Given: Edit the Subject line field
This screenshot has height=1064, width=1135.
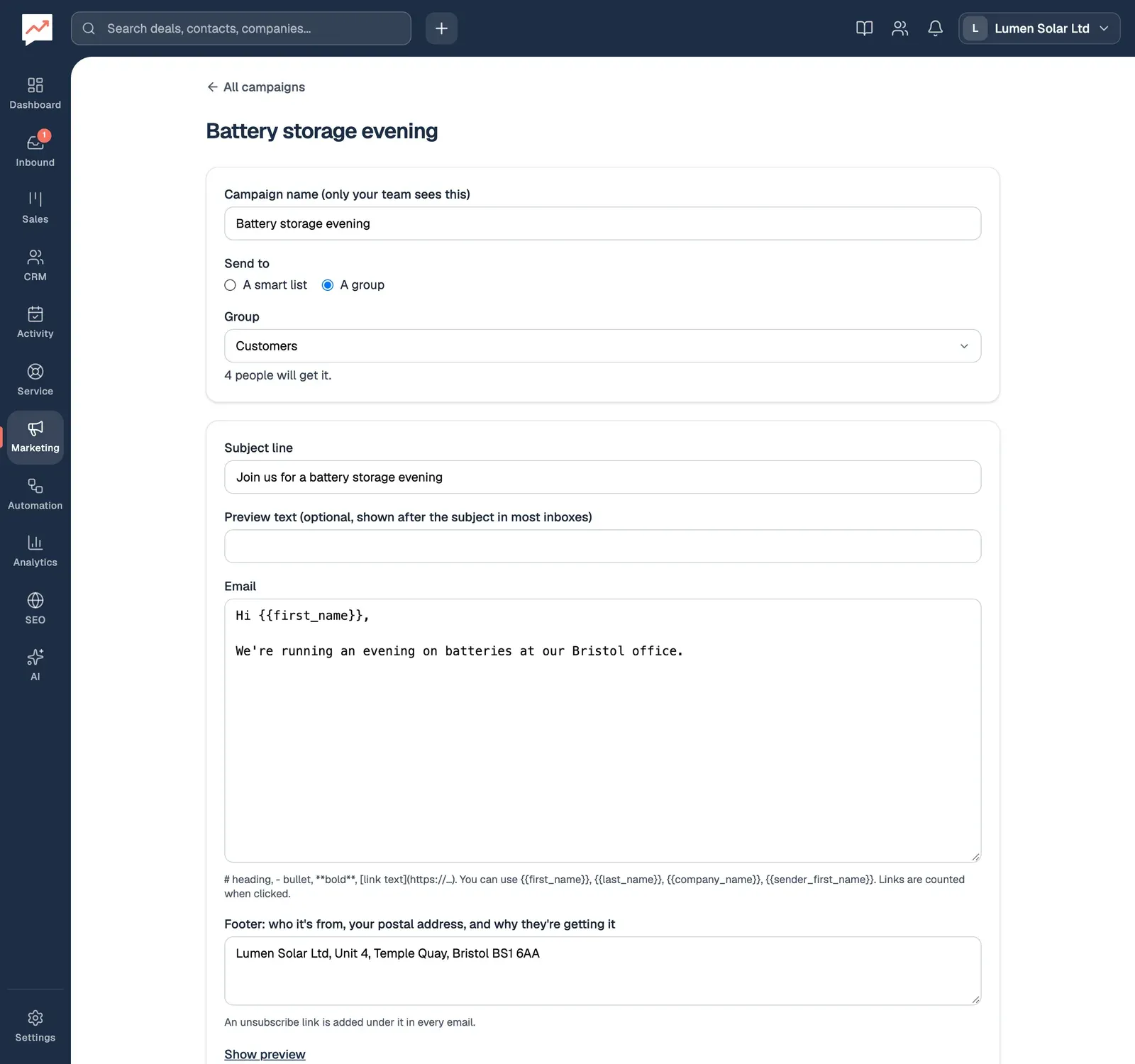Looking at the screenshot, I should pos(602,477).
